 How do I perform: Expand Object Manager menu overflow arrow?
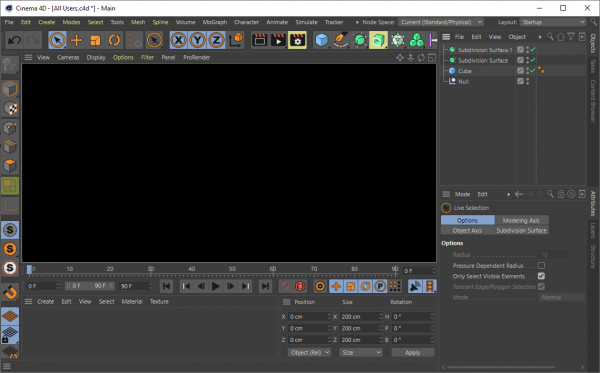coord(540,37)
